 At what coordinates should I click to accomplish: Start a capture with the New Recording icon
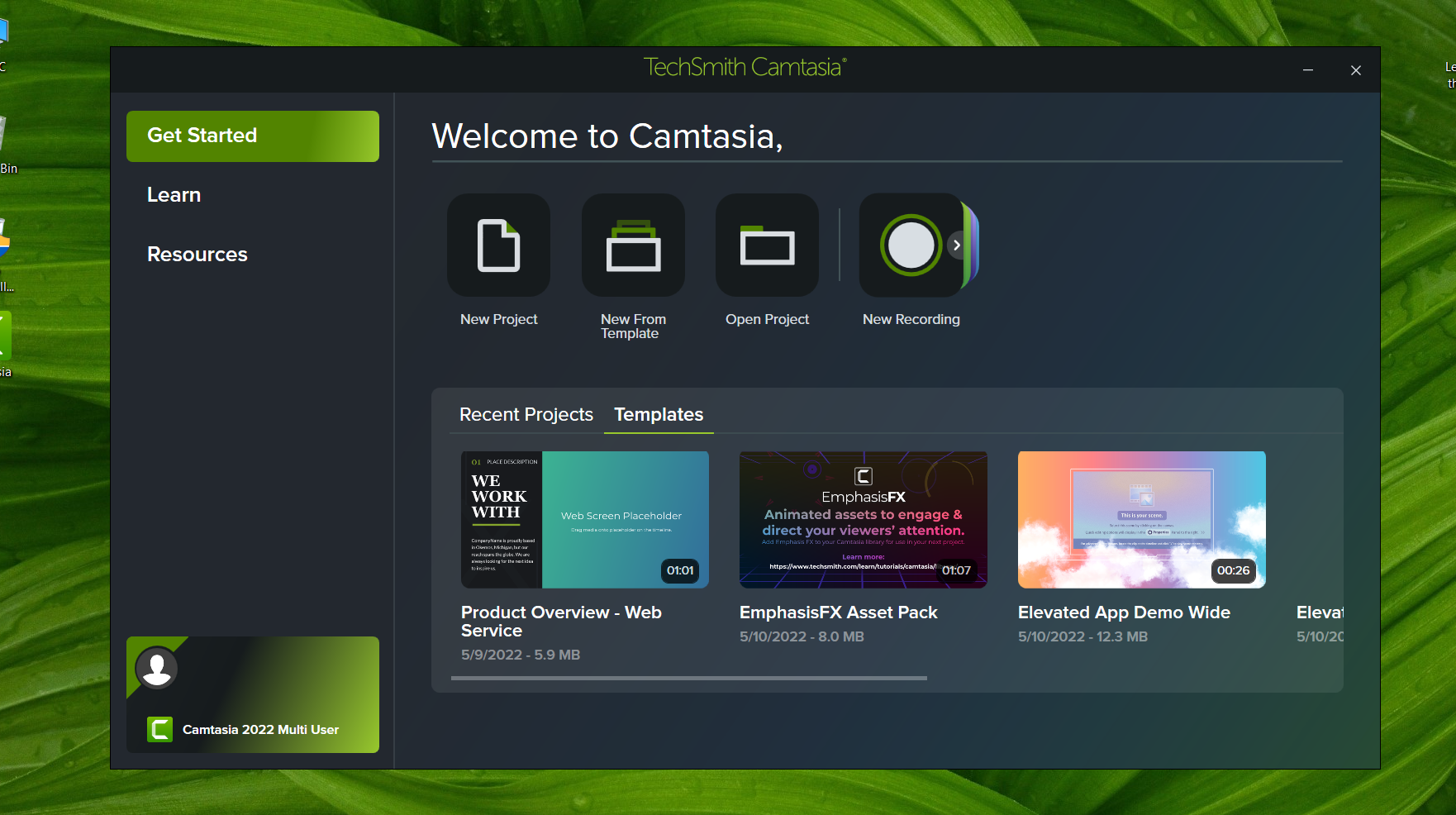pyautogui.click(x=911, y=245)
